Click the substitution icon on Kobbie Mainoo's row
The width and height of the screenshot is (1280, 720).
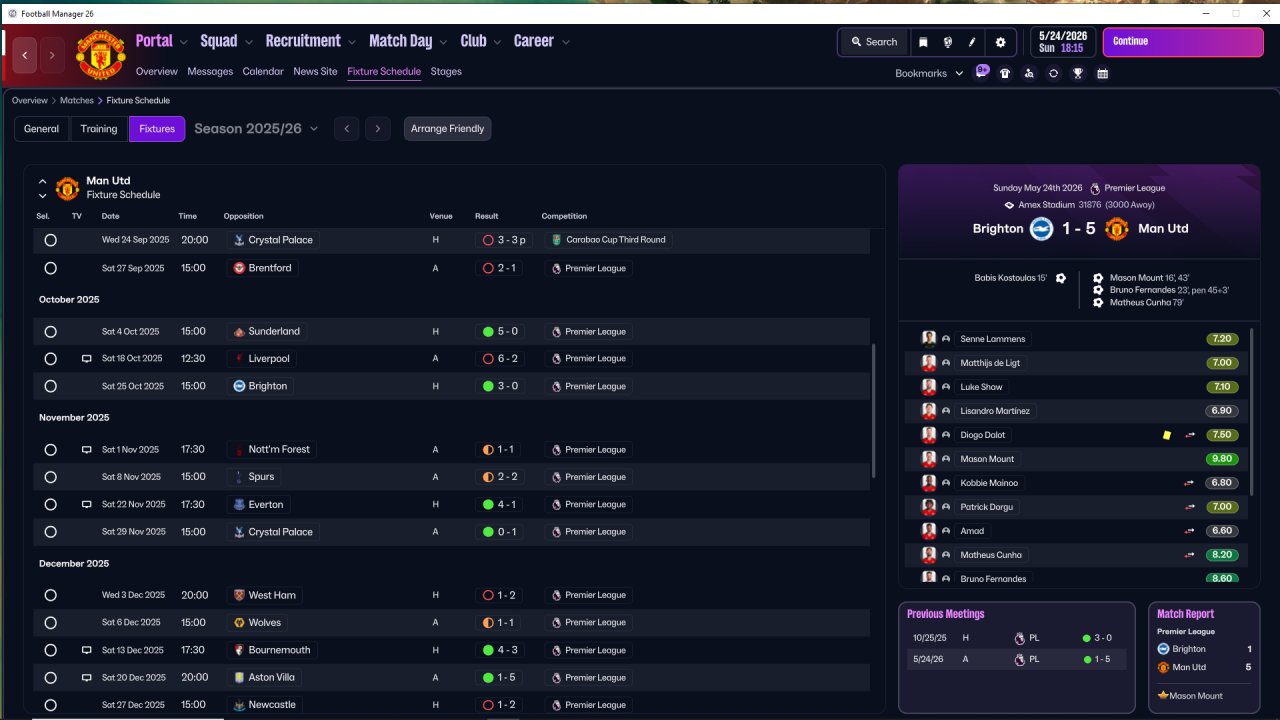[x=1189, y=483]
